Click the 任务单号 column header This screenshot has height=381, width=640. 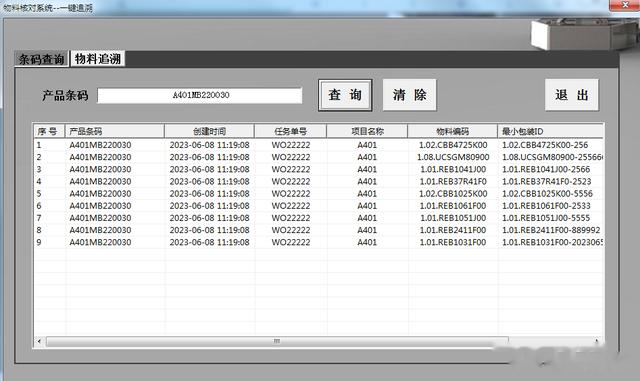[291, 131]
